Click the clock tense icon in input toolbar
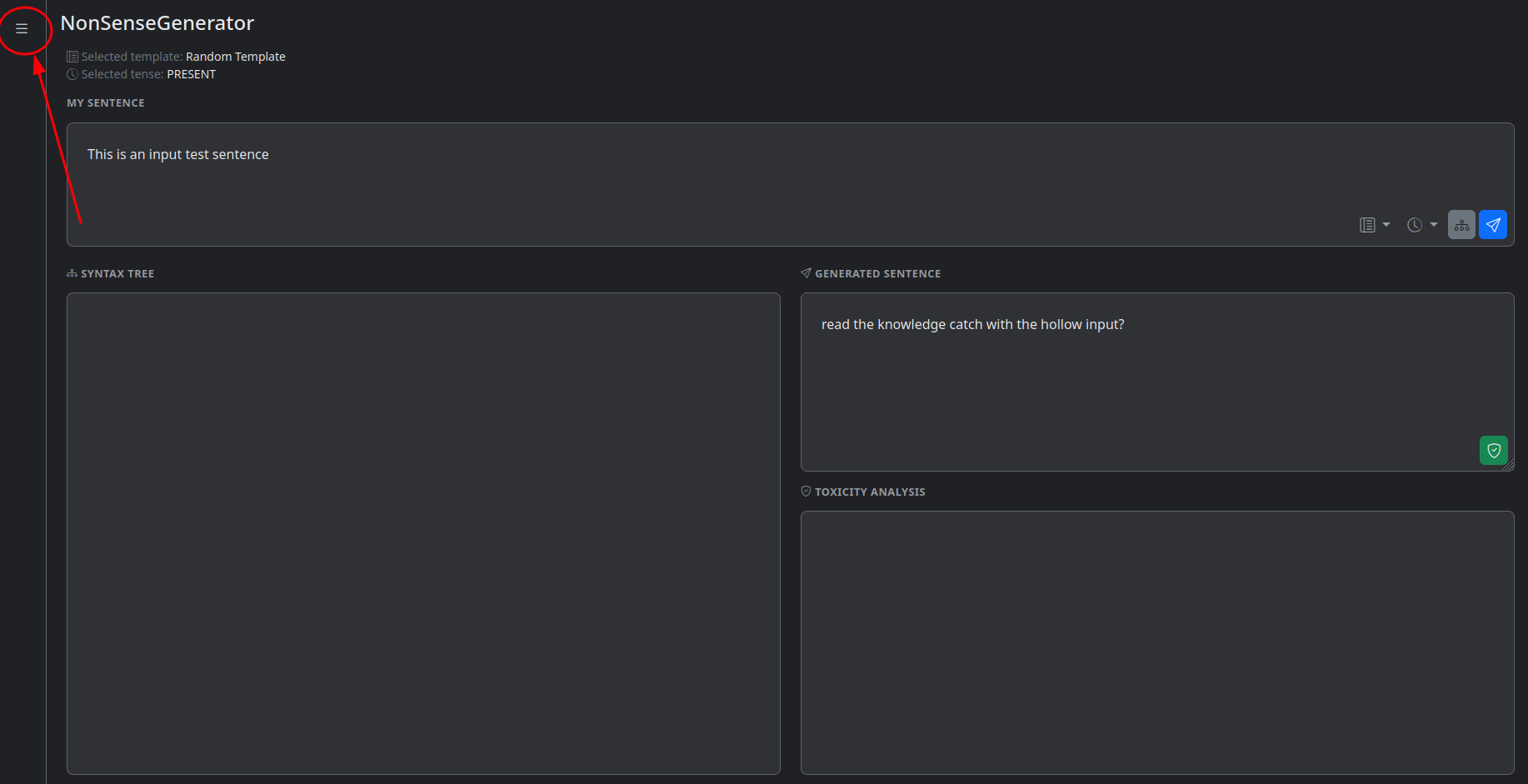Image resolution: width=1528 pixels, height=784 pixels. pos(1415,225)
